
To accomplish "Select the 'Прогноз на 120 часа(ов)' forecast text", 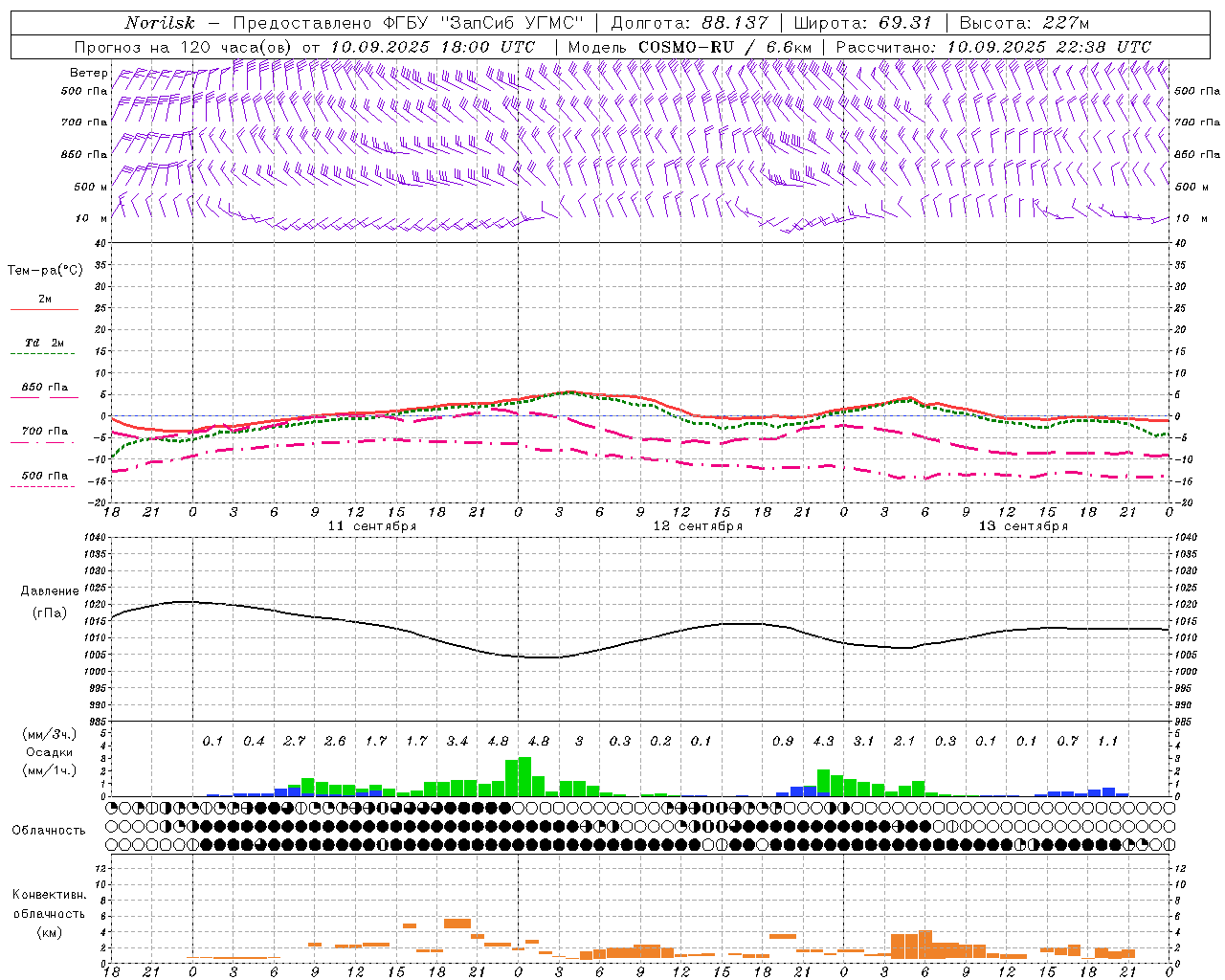I will 184,47.
